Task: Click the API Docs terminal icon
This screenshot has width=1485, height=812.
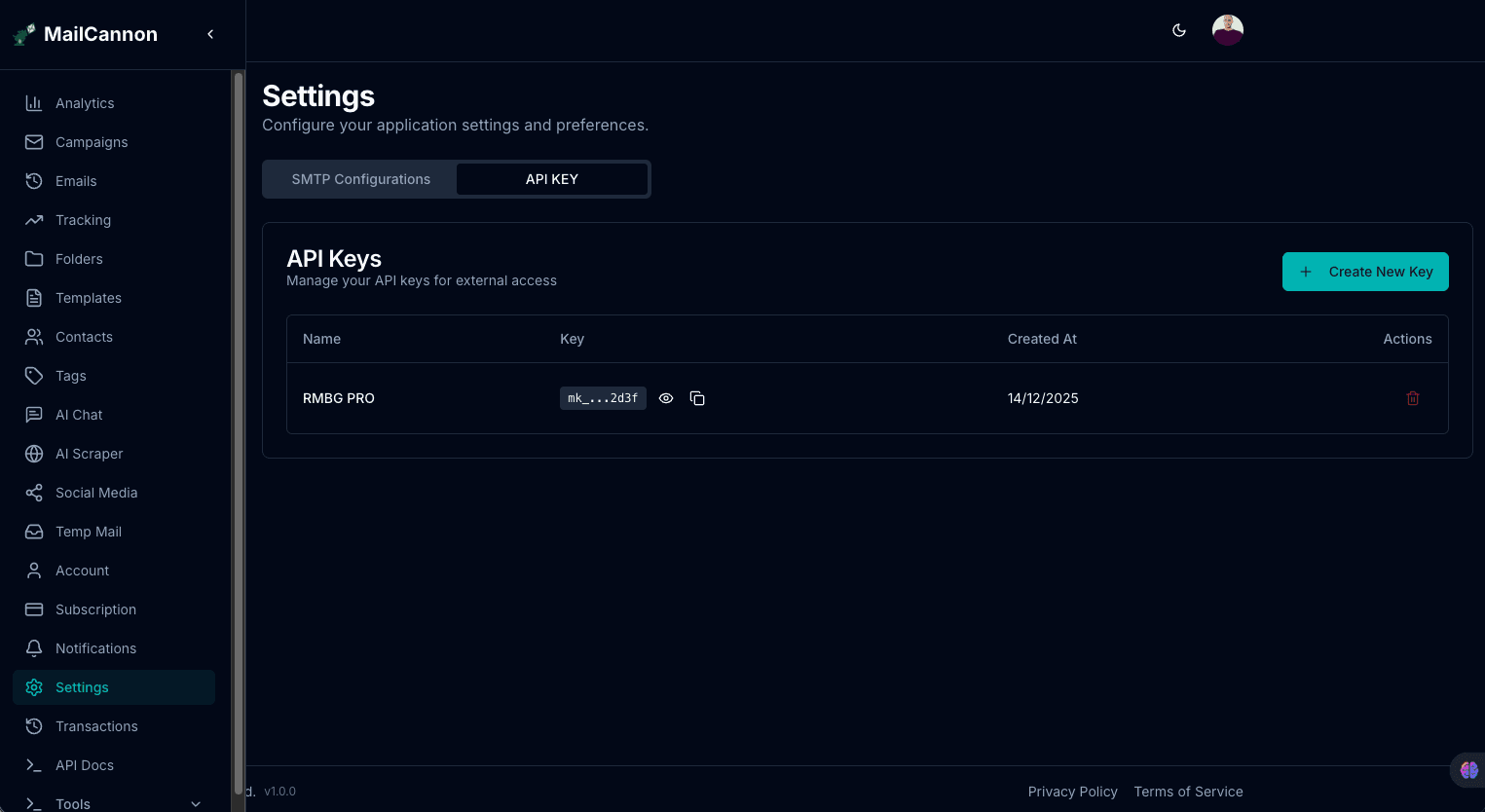Action: coord(34,765)
